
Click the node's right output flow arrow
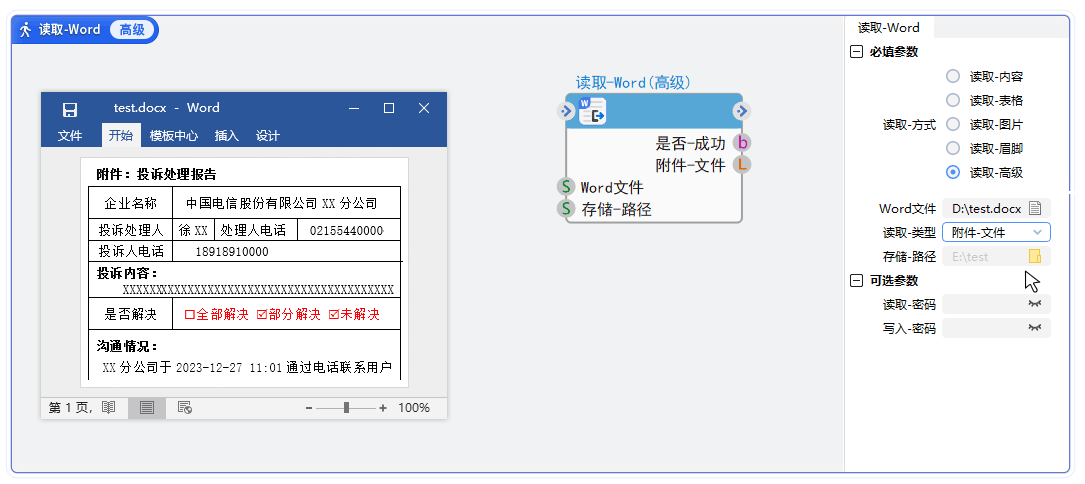741,111
